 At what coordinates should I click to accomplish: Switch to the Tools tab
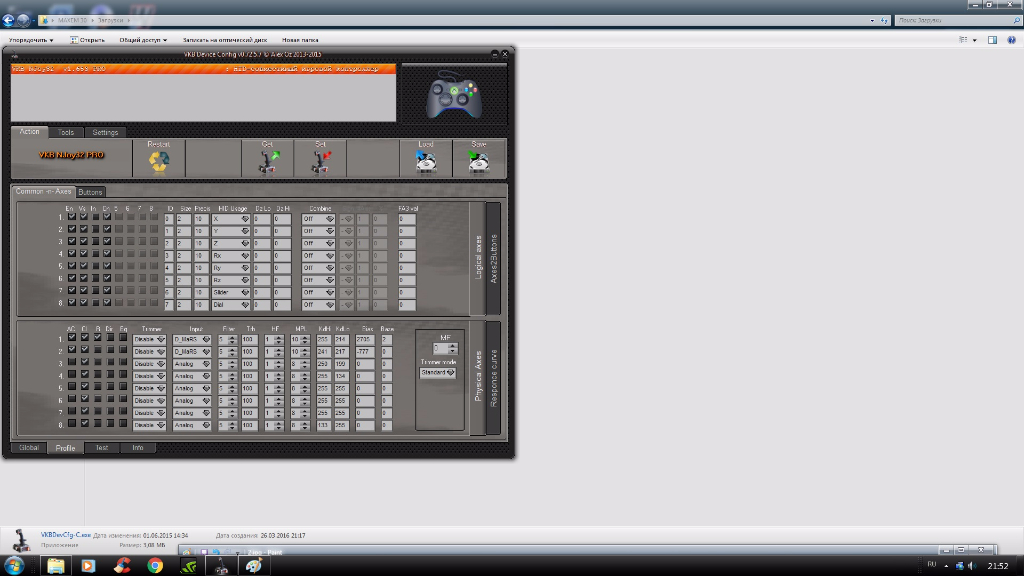[x=66, y=133]
